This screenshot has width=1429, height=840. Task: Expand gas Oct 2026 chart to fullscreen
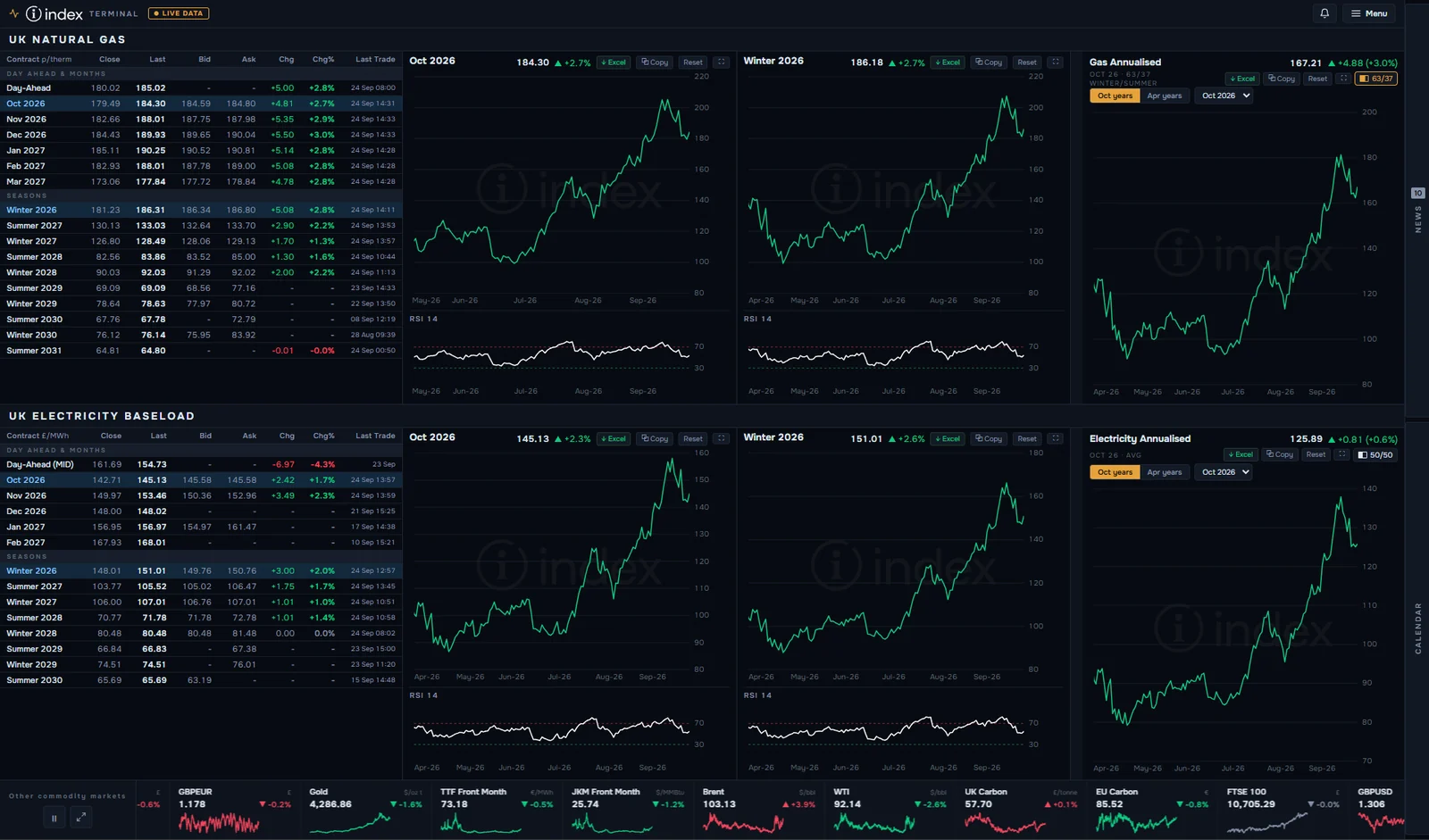[x=722, y=62]
